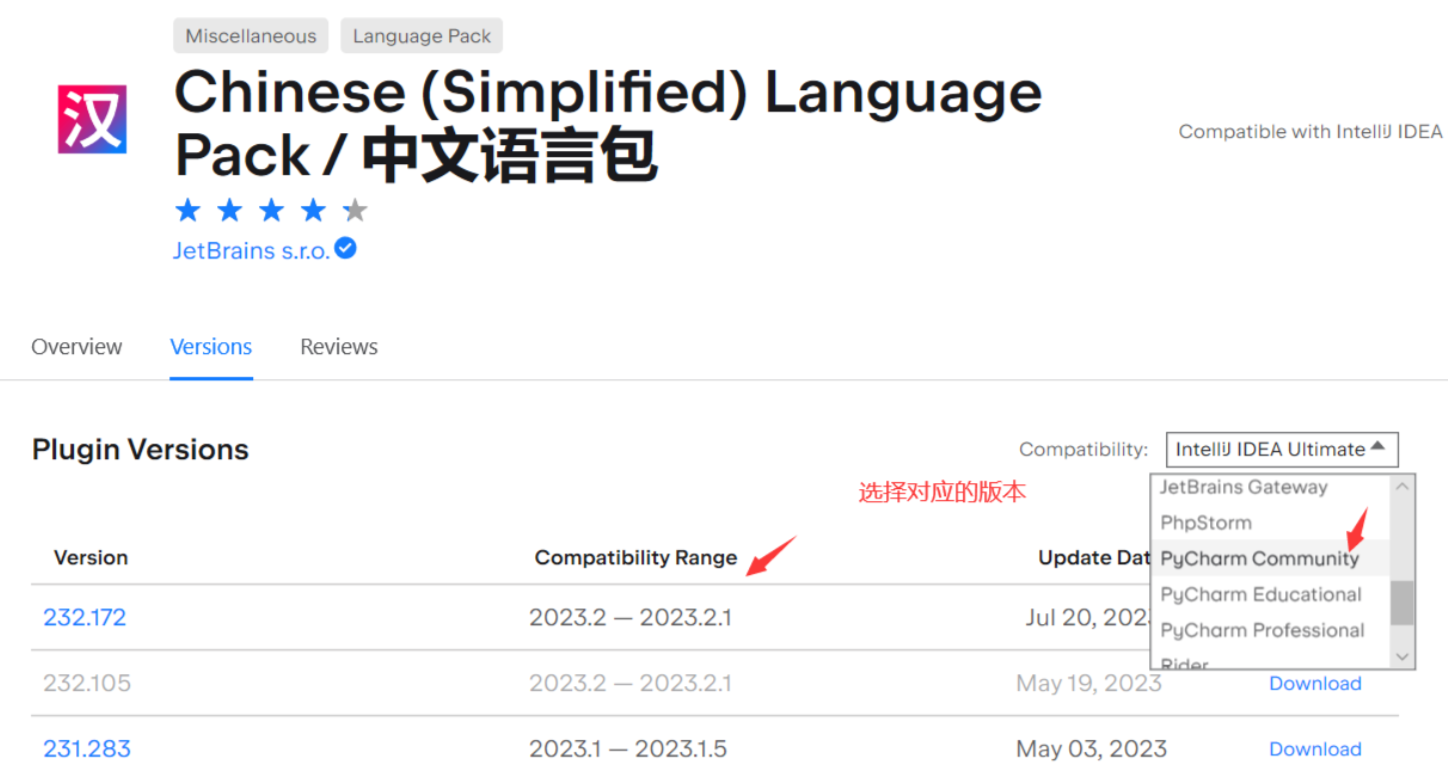Viewport: 1448px width, 768px height.
Task: Choose PhpStorm from the compatibility list
Action: pyautogui.click(x=1271, y=522)
